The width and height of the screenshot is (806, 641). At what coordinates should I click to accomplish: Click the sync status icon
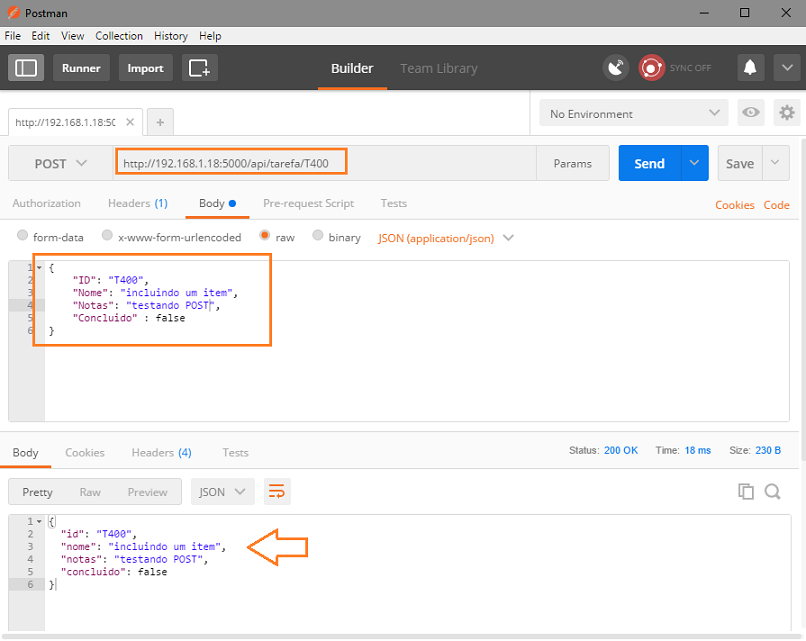click(651, 68)
